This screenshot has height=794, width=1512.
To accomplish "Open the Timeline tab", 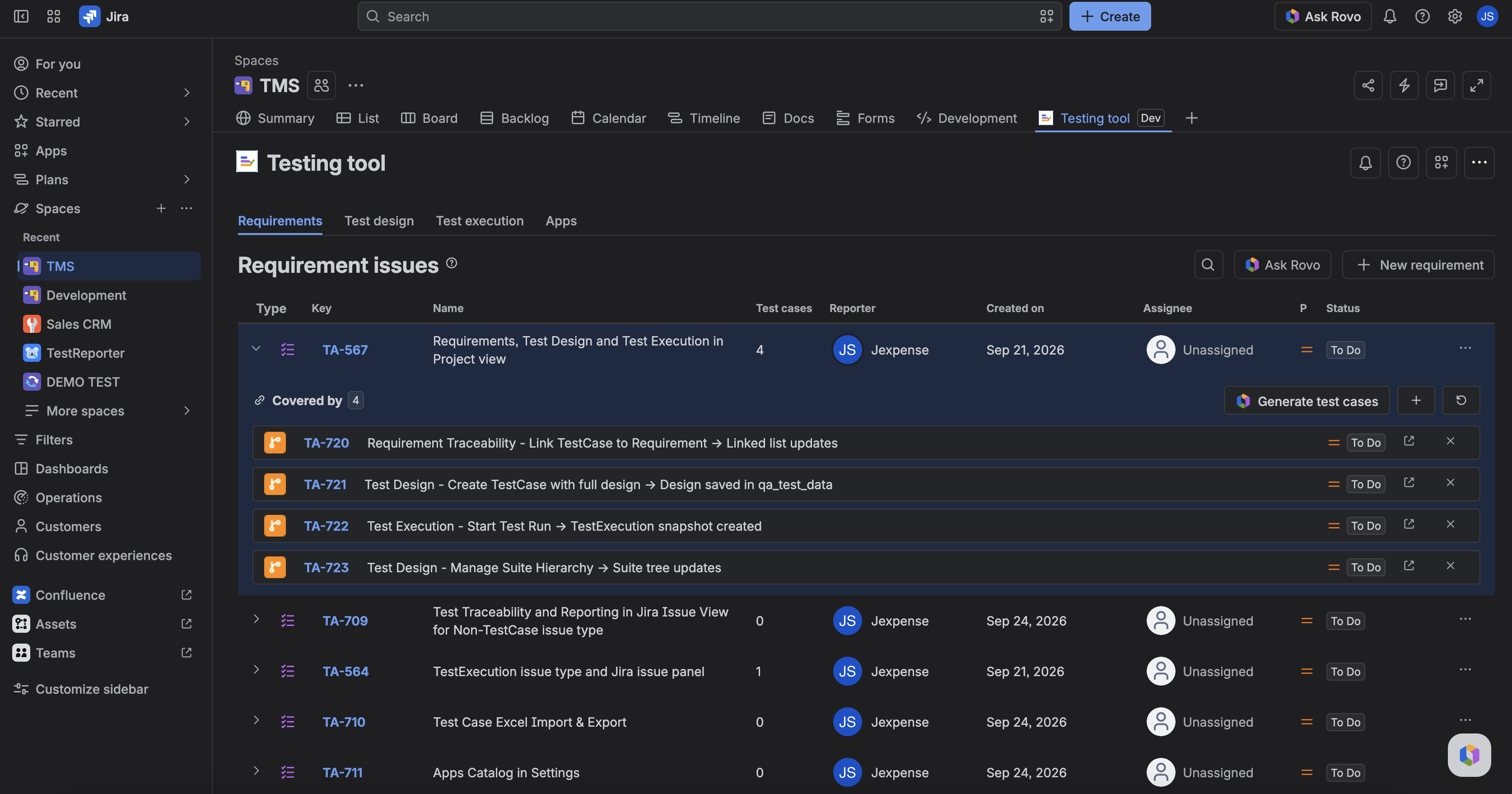I will coord(704,118).
